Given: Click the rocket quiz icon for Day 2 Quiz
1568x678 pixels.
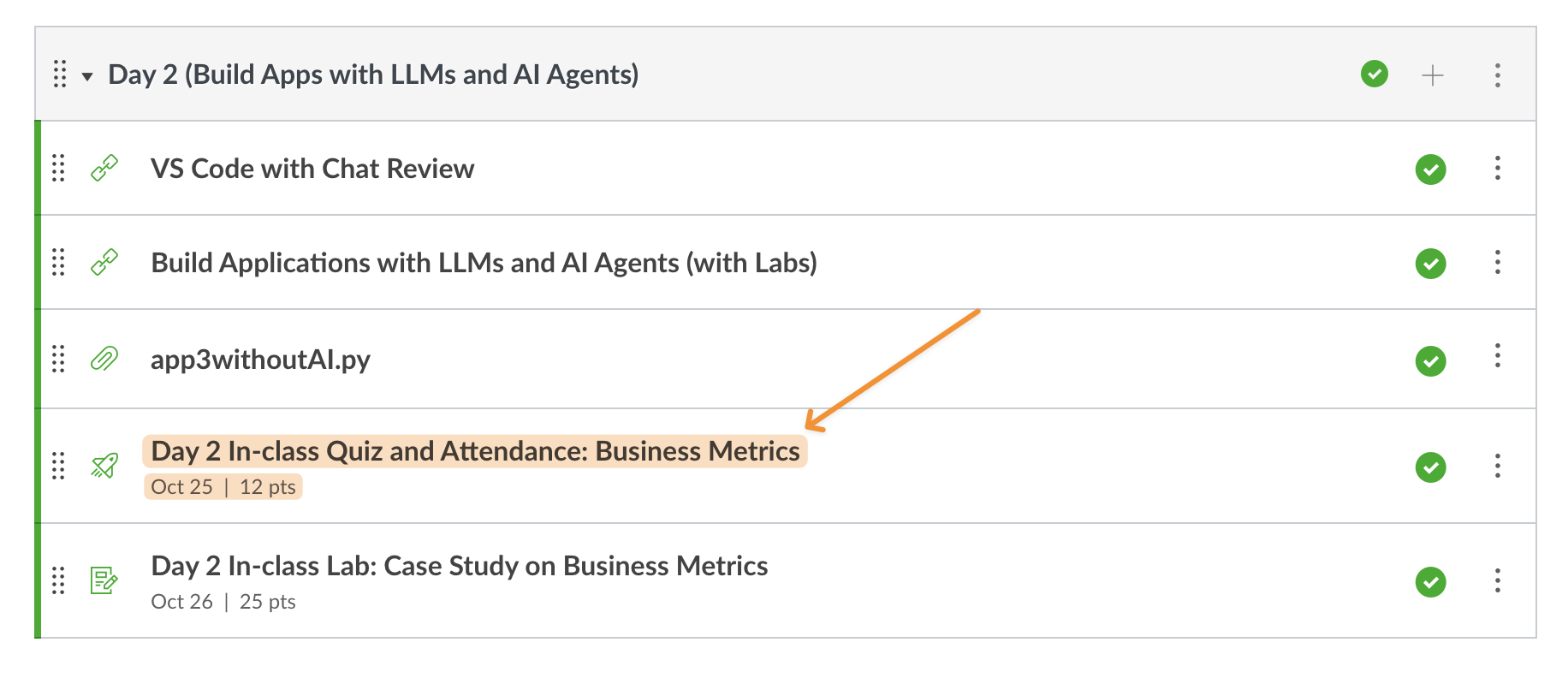Looking at the screenshot, I should [104, 466].
